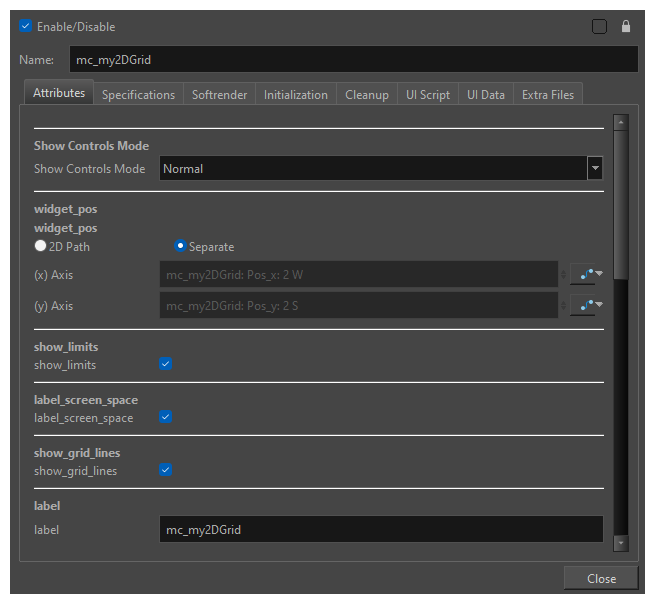Open the UI Script tab
655x604 pixels.
click(x=428, y=95)
